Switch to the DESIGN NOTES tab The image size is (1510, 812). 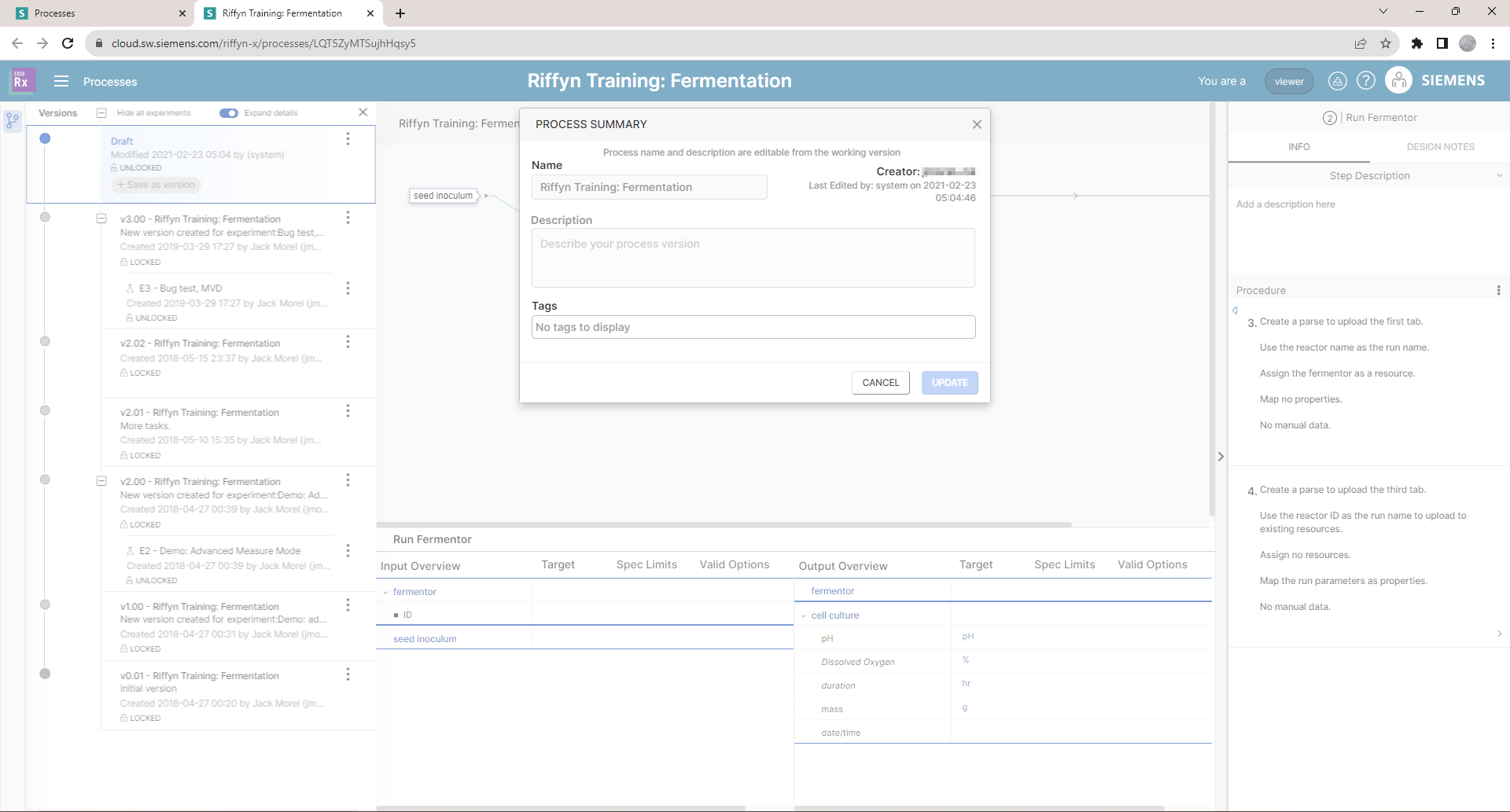tap(1441, 146)
